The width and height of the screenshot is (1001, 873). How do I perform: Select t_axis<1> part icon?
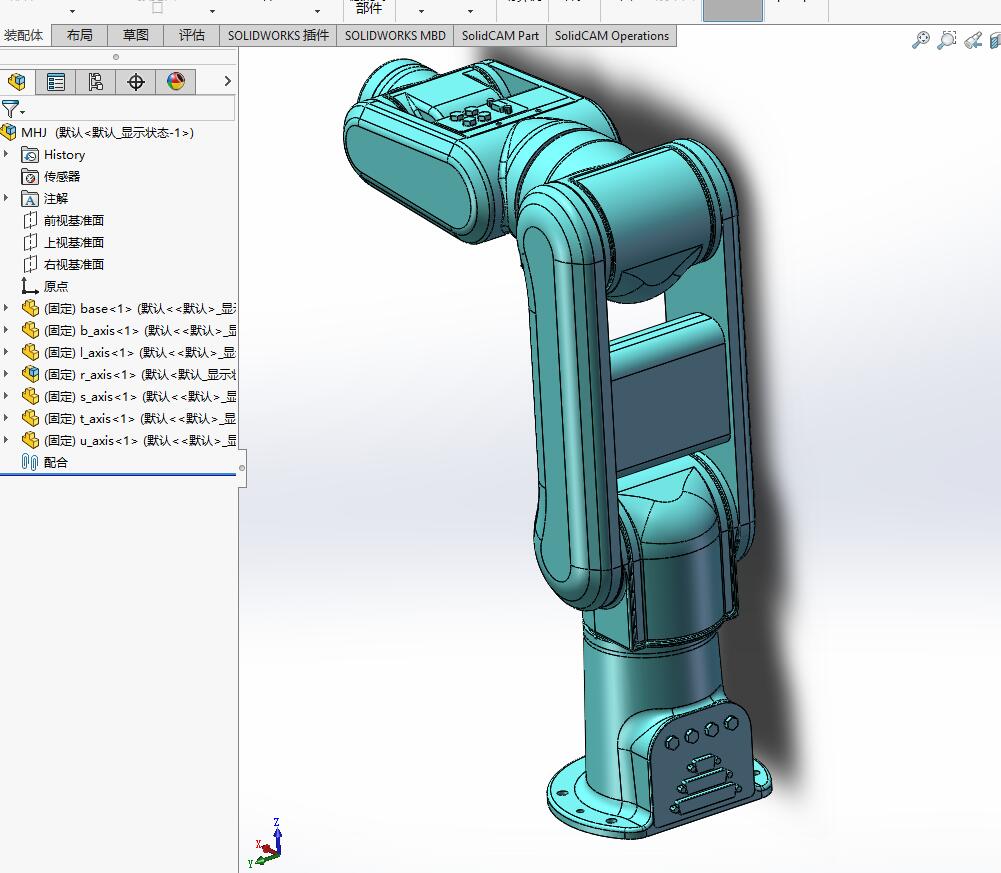tap(30, 418)
